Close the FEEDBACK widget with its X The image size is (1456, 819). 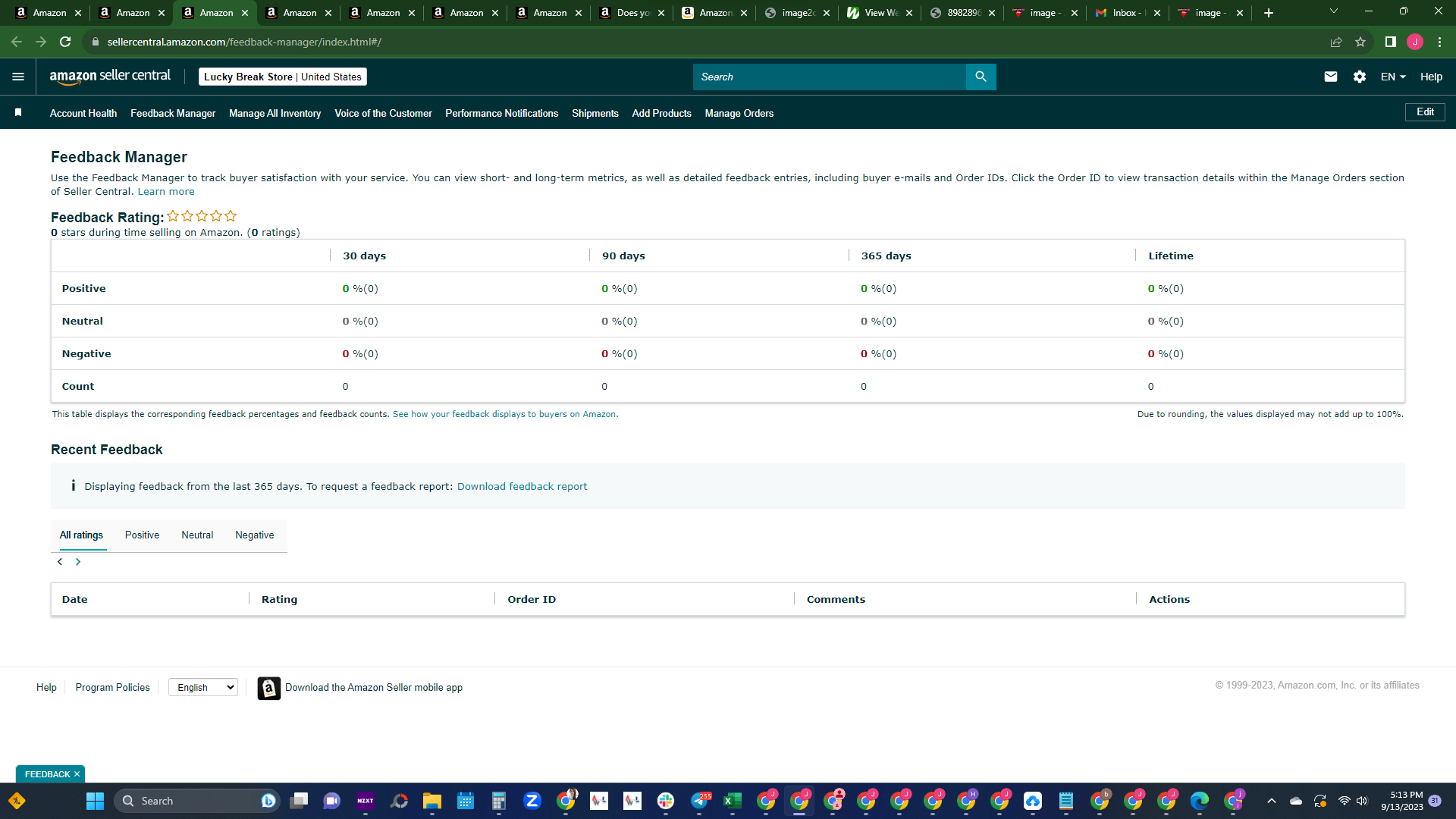click(77, 774)
